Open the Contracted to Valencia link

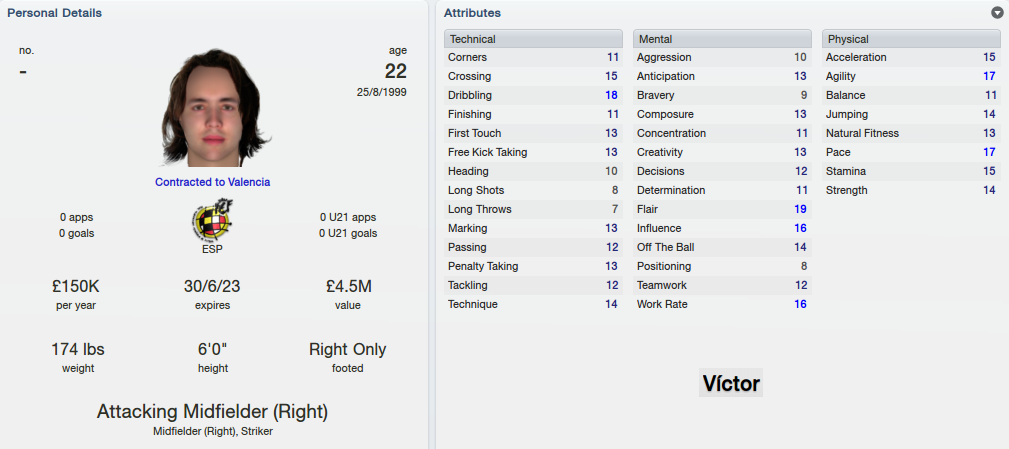(x=212, y=182)
